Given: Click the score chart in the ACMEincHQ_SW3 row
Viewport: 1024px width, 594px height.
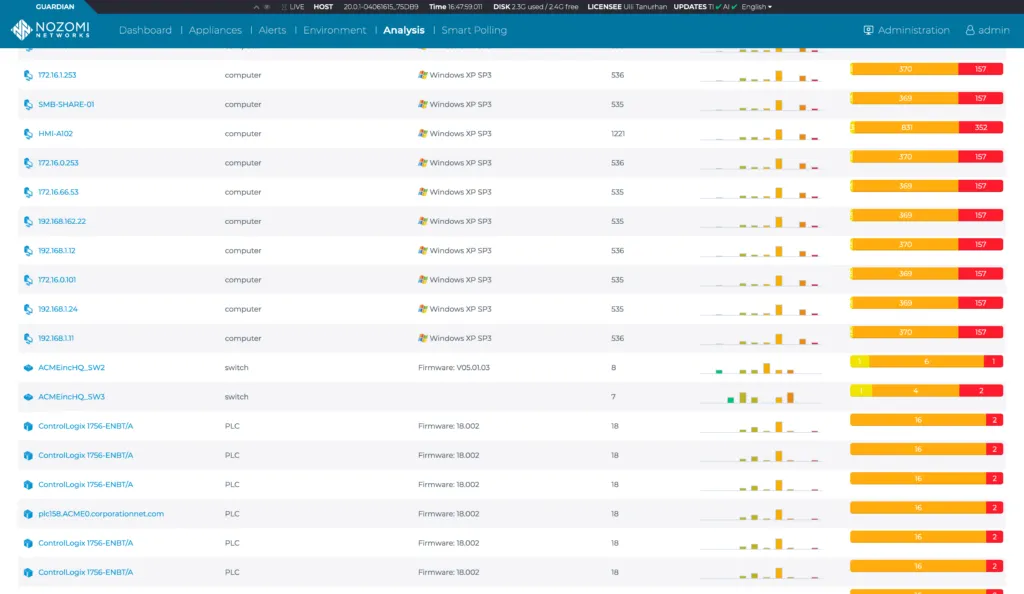Looking at the screenshot, I should (x=760, y=397).
